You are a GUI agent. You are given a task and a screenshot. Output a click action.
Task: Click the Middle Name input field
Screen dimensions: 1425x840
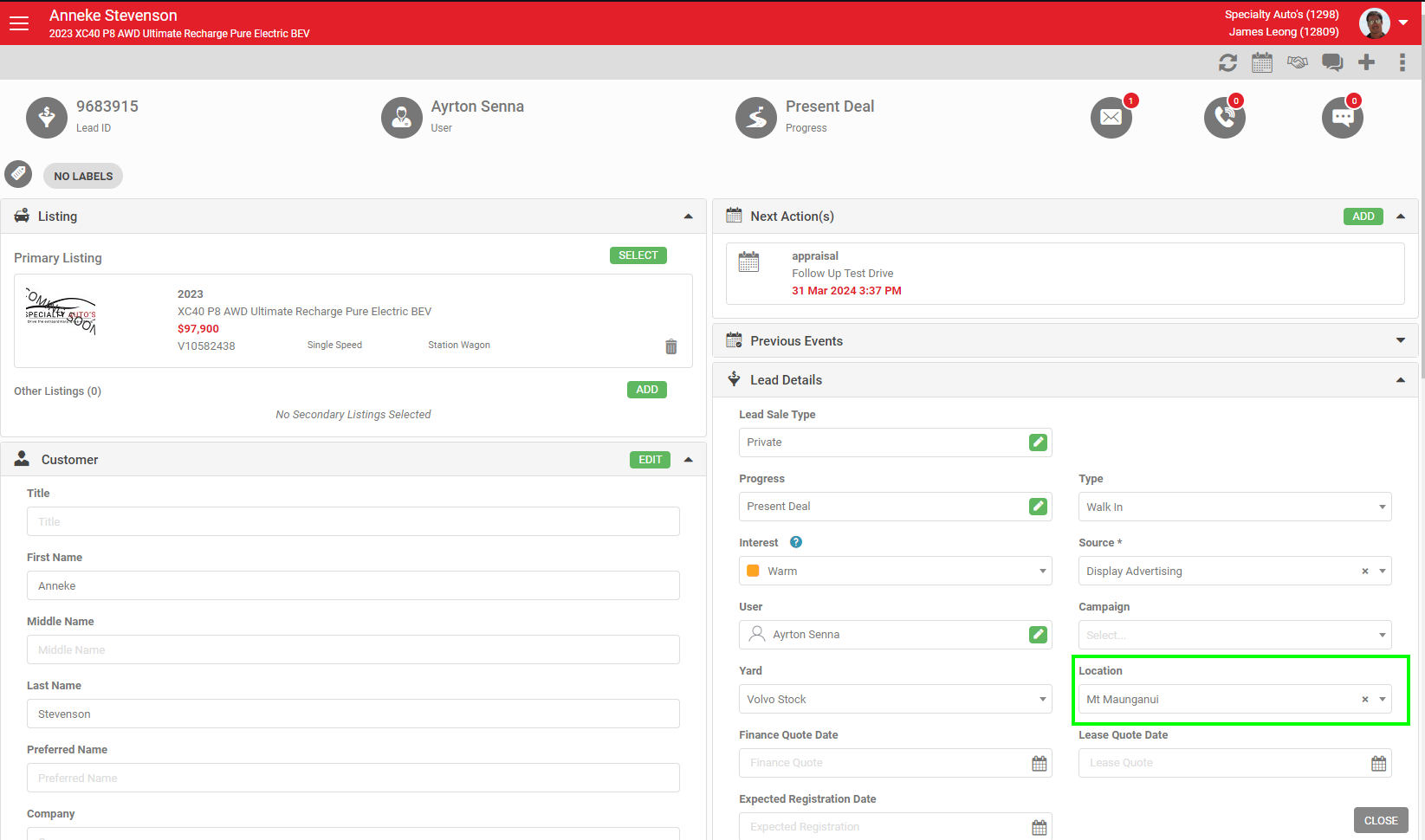point(353,649)
